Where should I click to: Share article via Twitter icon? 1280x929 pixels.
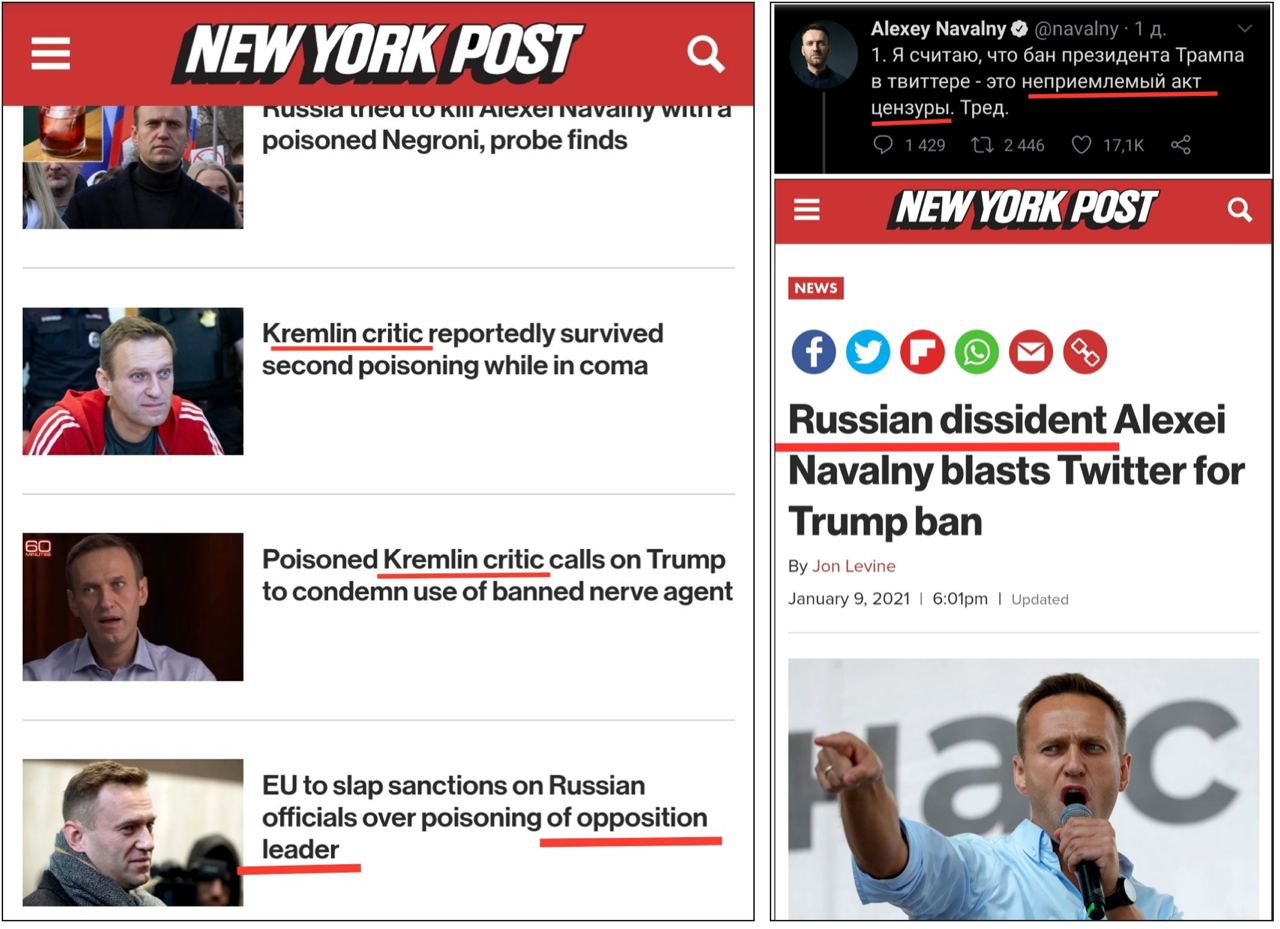pos(868,352)
